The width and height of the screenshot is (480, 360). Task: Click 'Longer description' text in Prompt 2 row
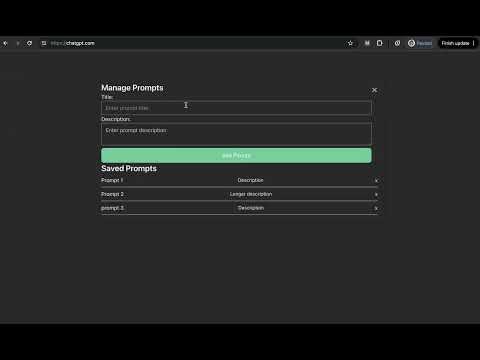(251, 194)
